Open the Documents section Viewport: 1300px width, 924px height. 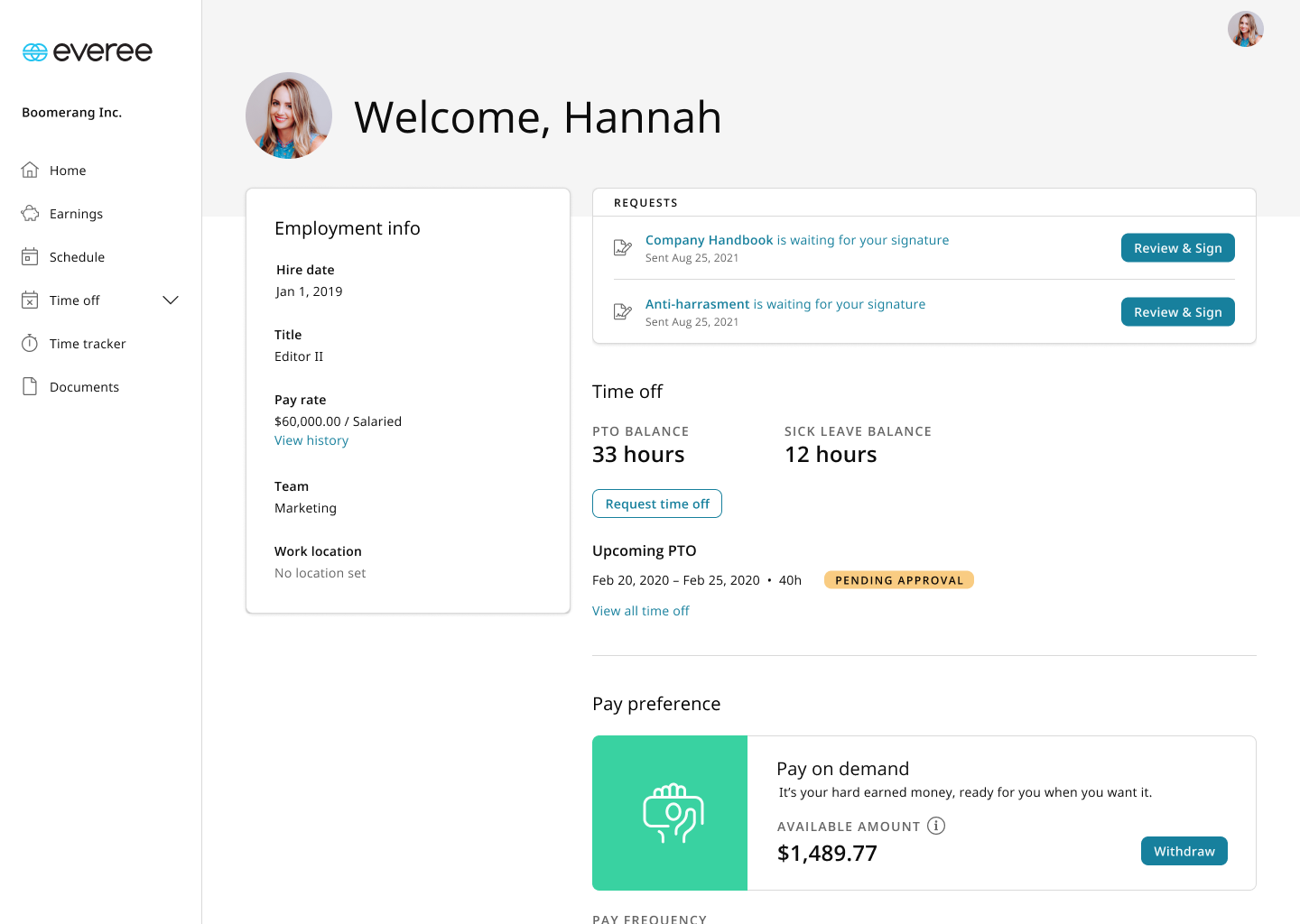[84, 387]
